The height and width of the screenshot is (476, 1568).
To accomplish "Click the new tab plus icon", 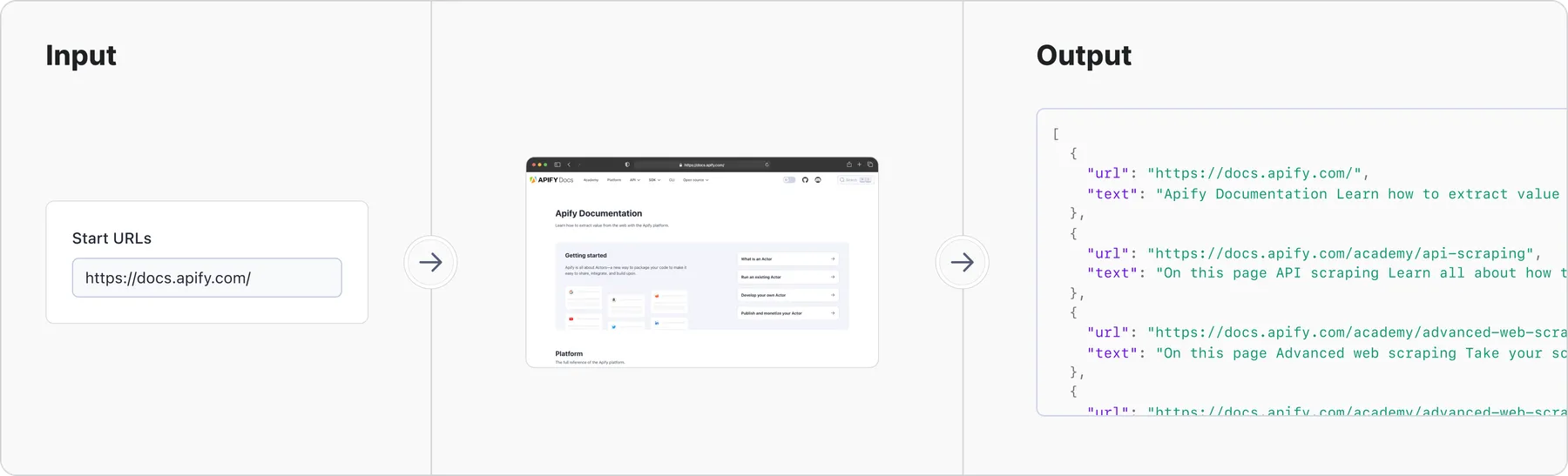I will click(x=859, y=164).
